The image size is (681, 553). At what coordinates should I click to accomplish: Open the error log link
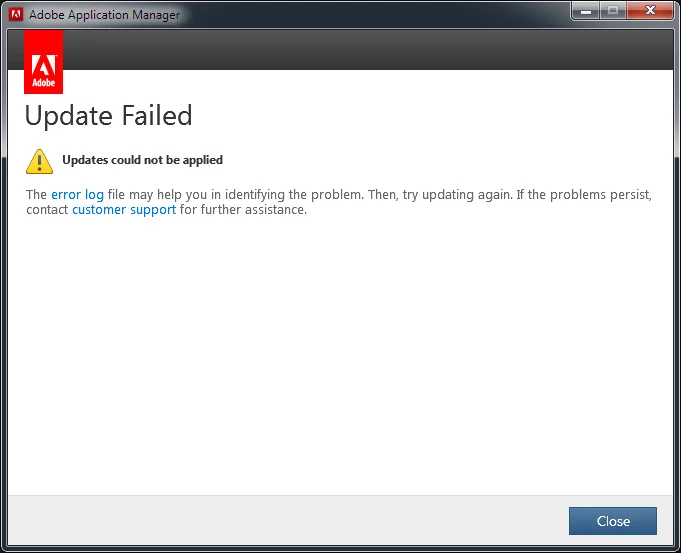click(77, 194)
